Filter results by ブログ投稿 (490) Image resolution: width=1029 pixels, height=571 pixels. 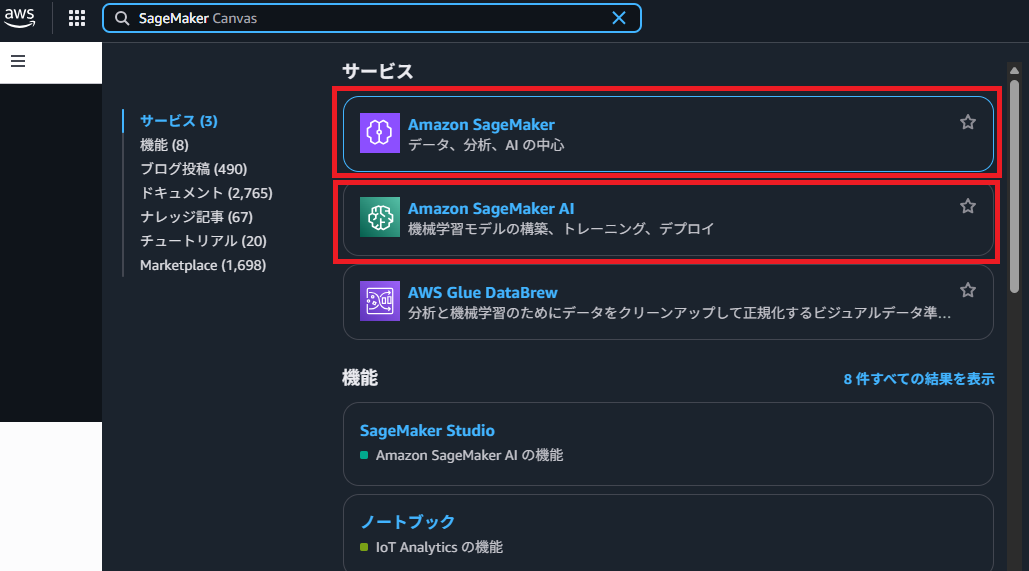(193, 169)
